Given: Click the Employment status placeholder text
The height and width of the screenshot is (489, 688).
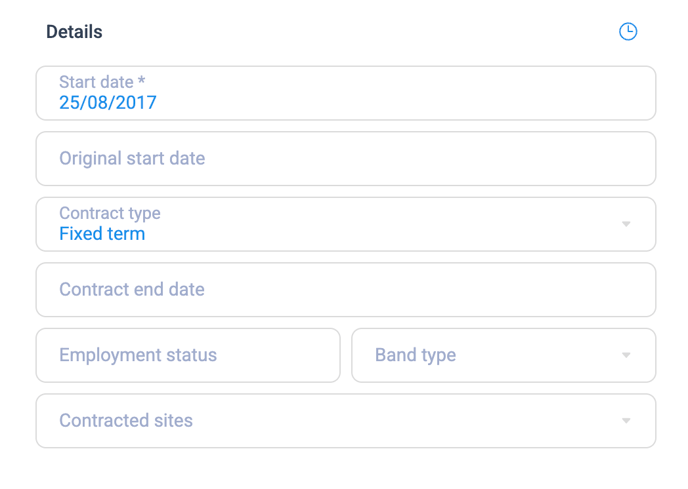Looking at the screenshot, I should coord(138,355).
